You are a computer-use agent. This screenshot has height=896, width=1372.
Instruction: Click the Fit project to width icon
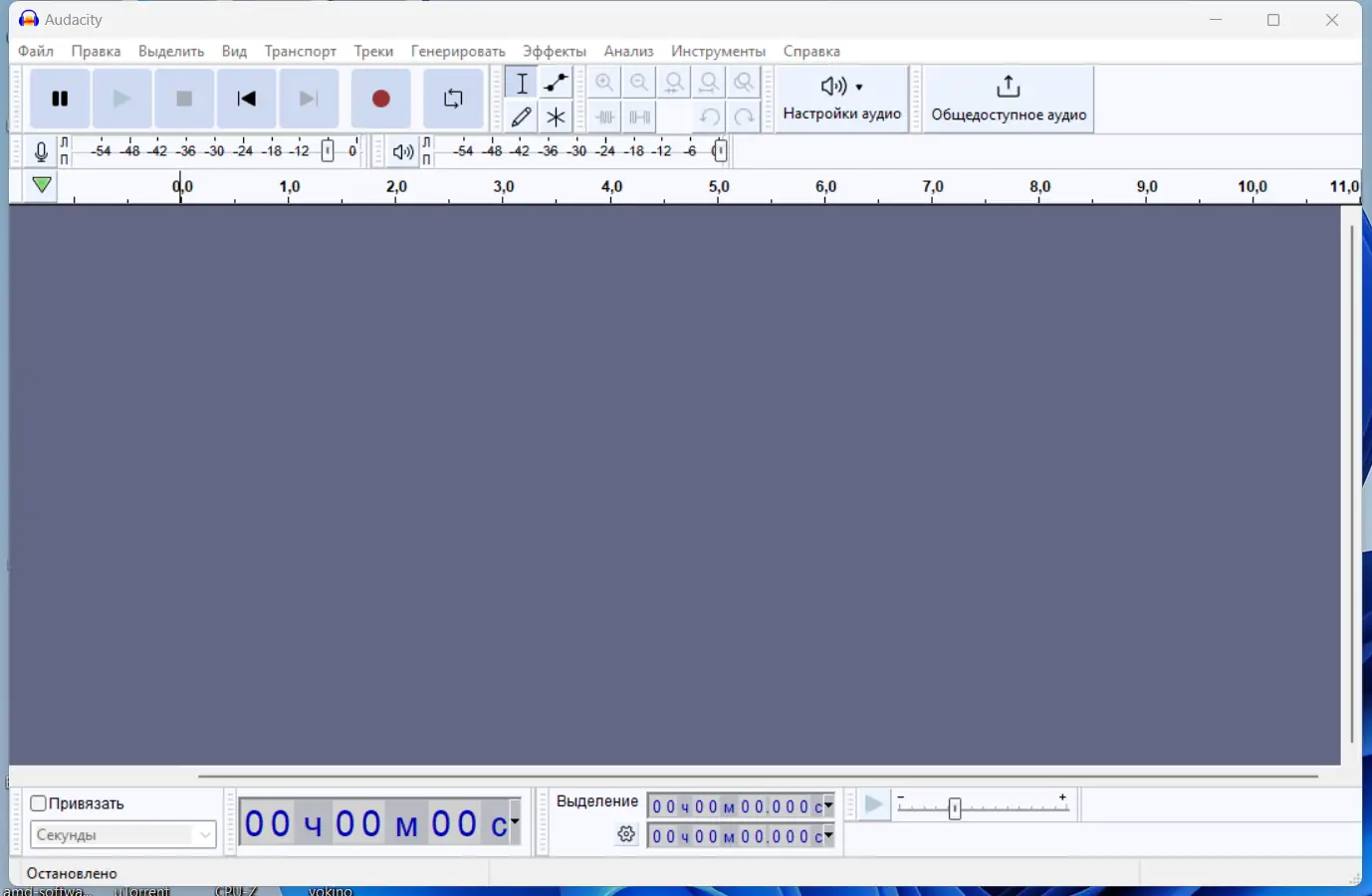tap(709, 83)
